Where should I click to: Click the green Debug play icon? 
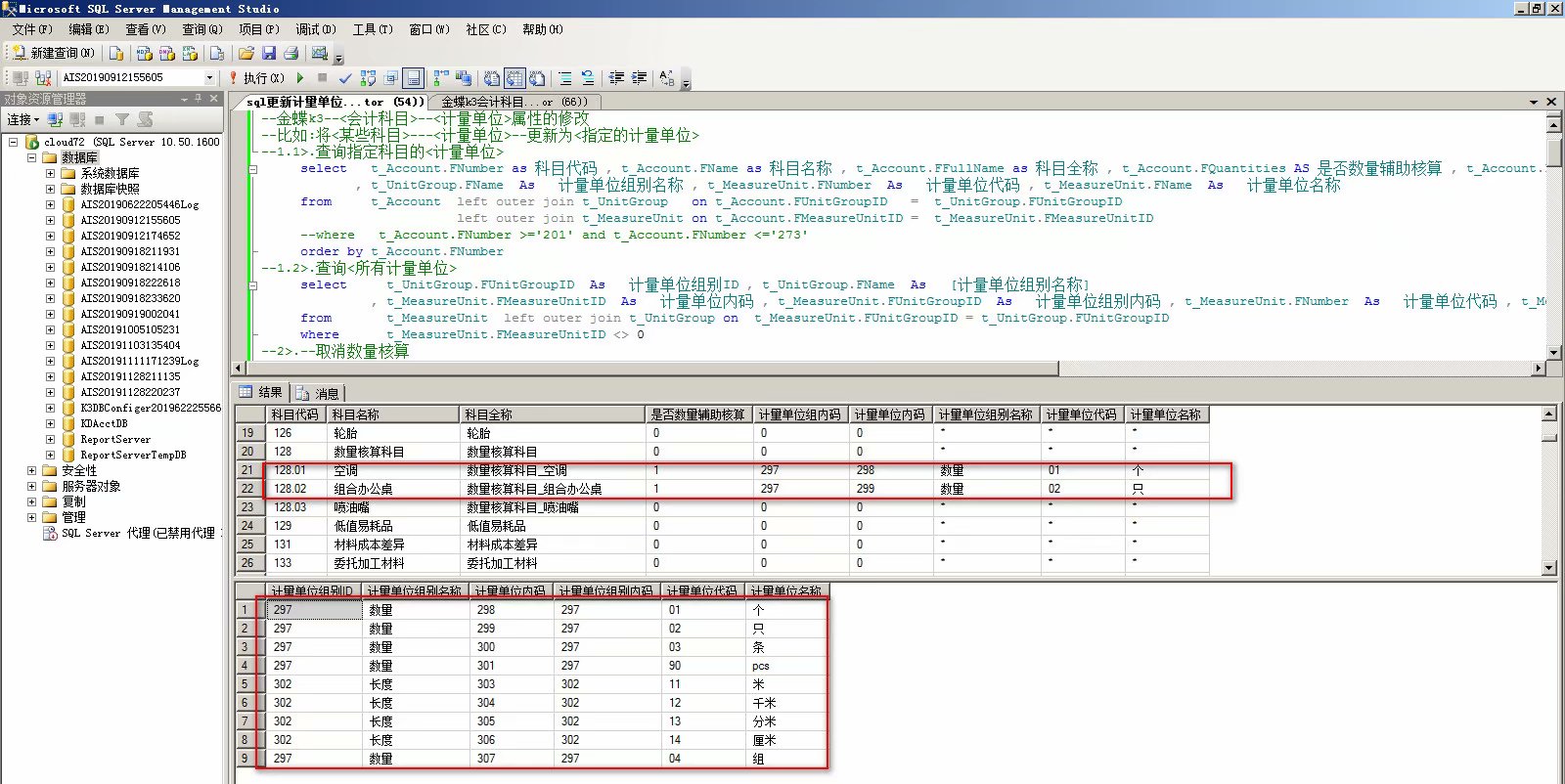point(300,77)
